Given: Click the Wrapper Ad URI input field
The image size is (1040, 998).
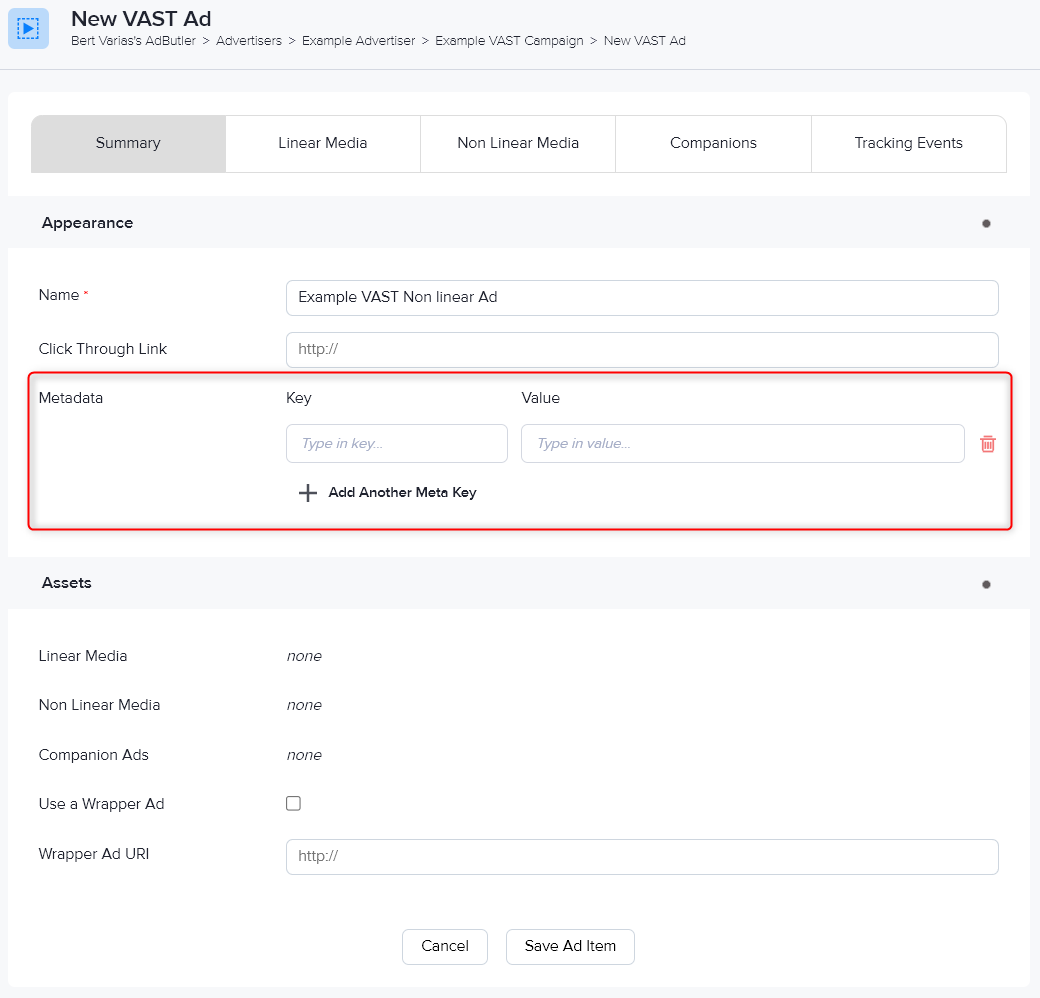Looking at the screenshot, I should click(x=642, y=856).
